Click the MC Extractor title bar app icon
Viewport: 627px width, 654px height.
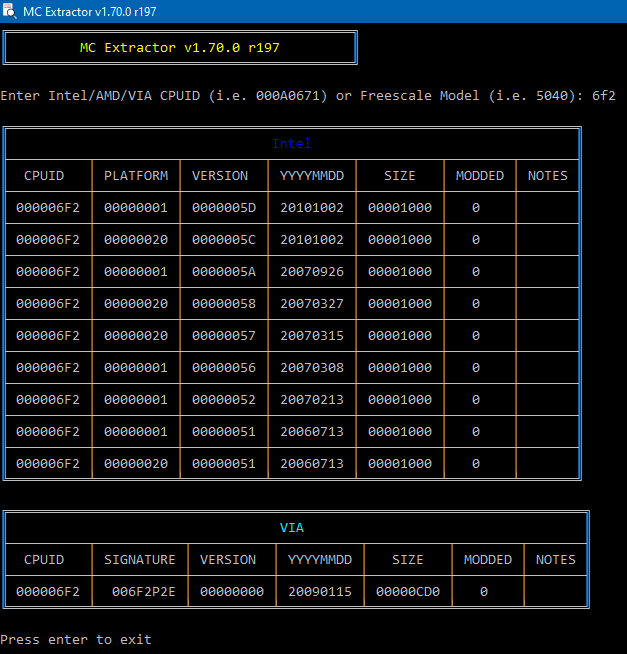(x=9, y=11)
